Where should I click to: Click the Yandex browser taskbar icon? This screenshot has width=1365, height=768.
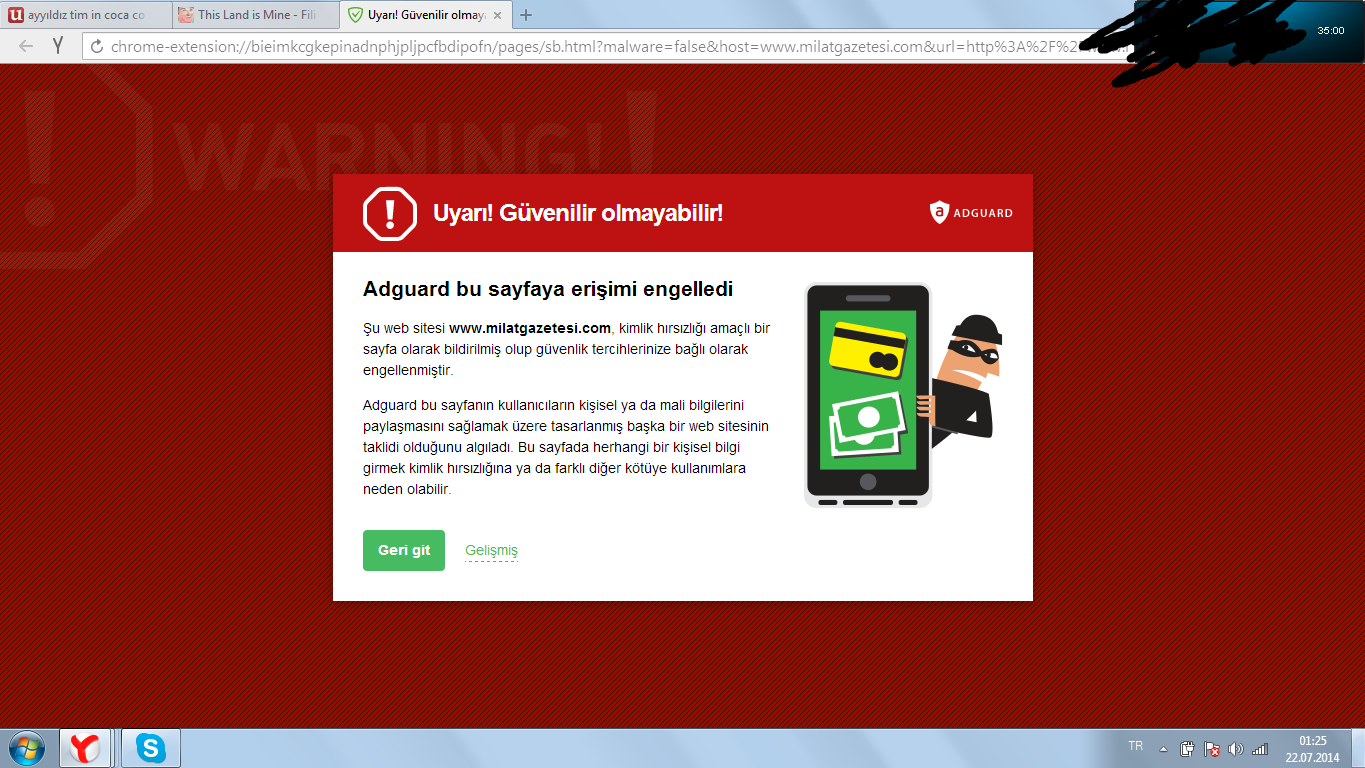86,748
